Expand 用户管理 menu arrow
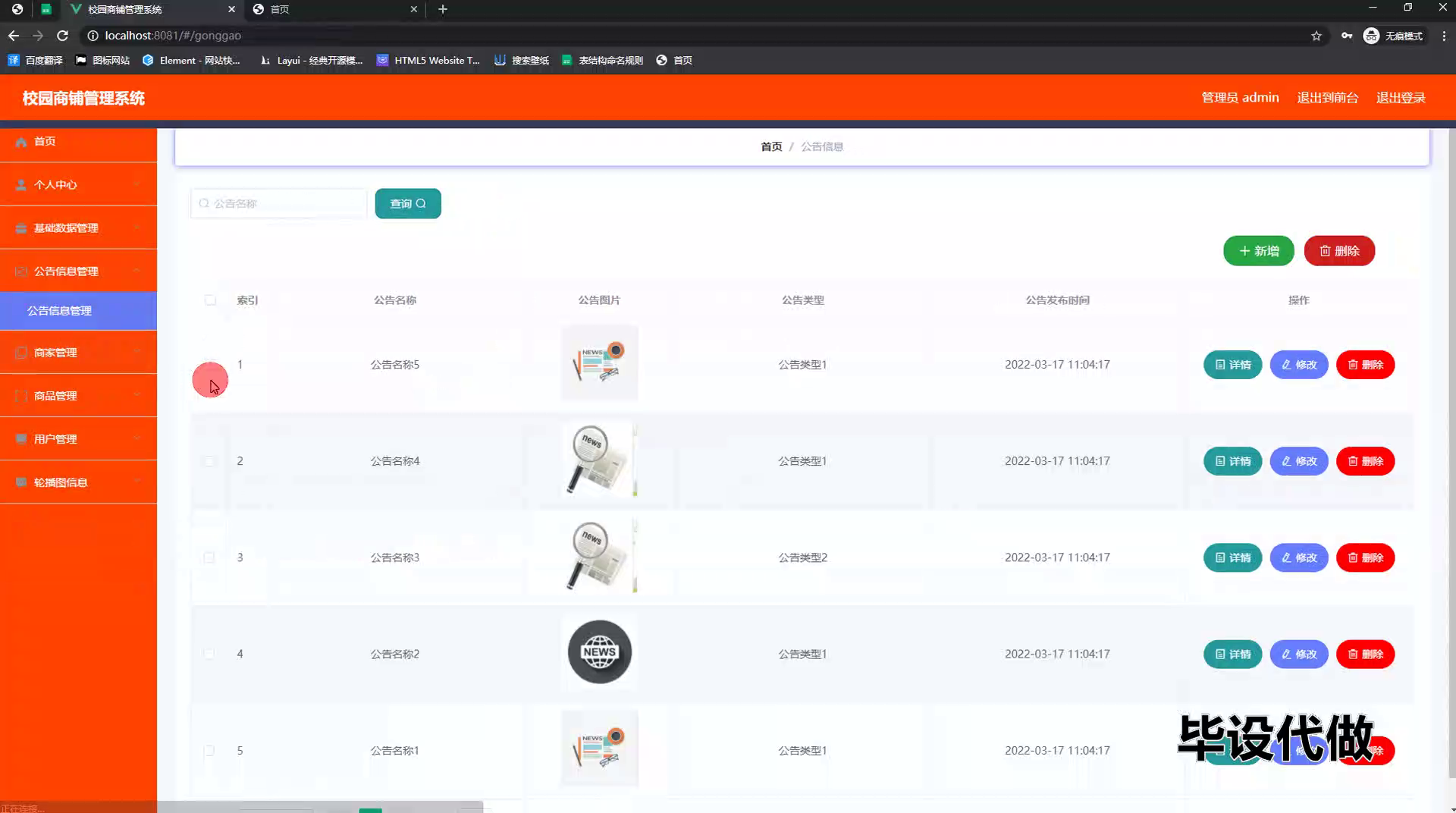Viewport: 1456px width, 813px height. (136, 439)
